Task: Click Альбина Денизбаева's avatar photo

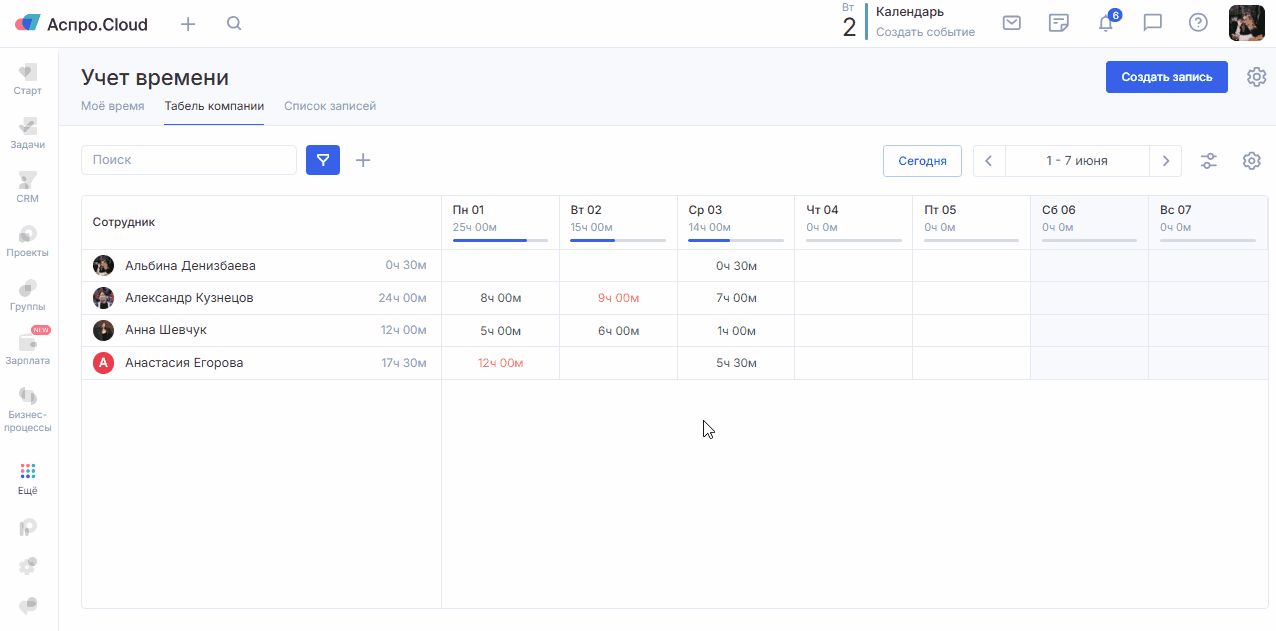Action: [103, 265]
